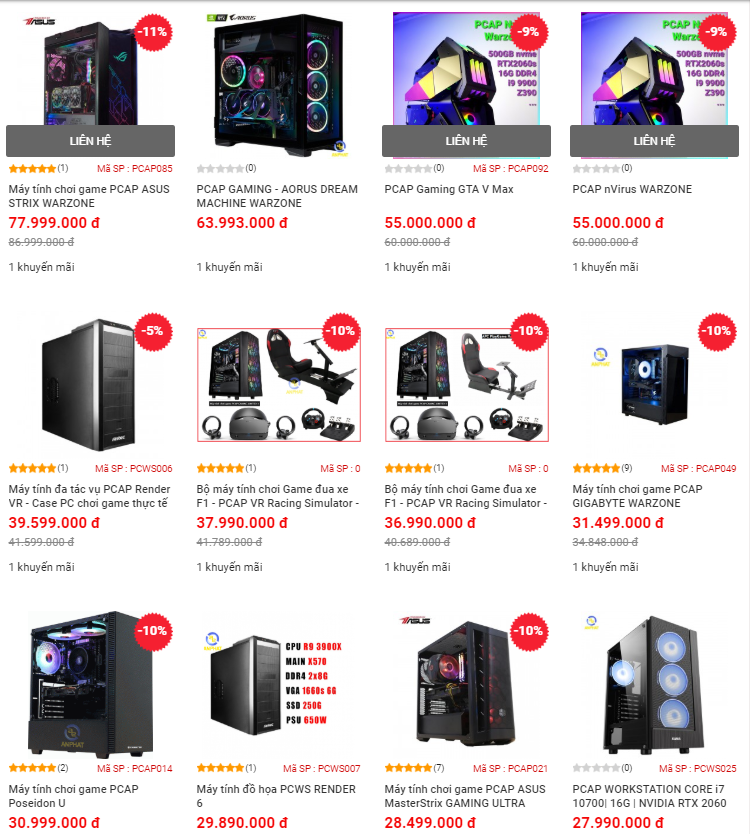Click LIÊN HỆ button on PCAP Gaming GTA V Max
Viewport: 750px width, 834px height.
[466, 141]
